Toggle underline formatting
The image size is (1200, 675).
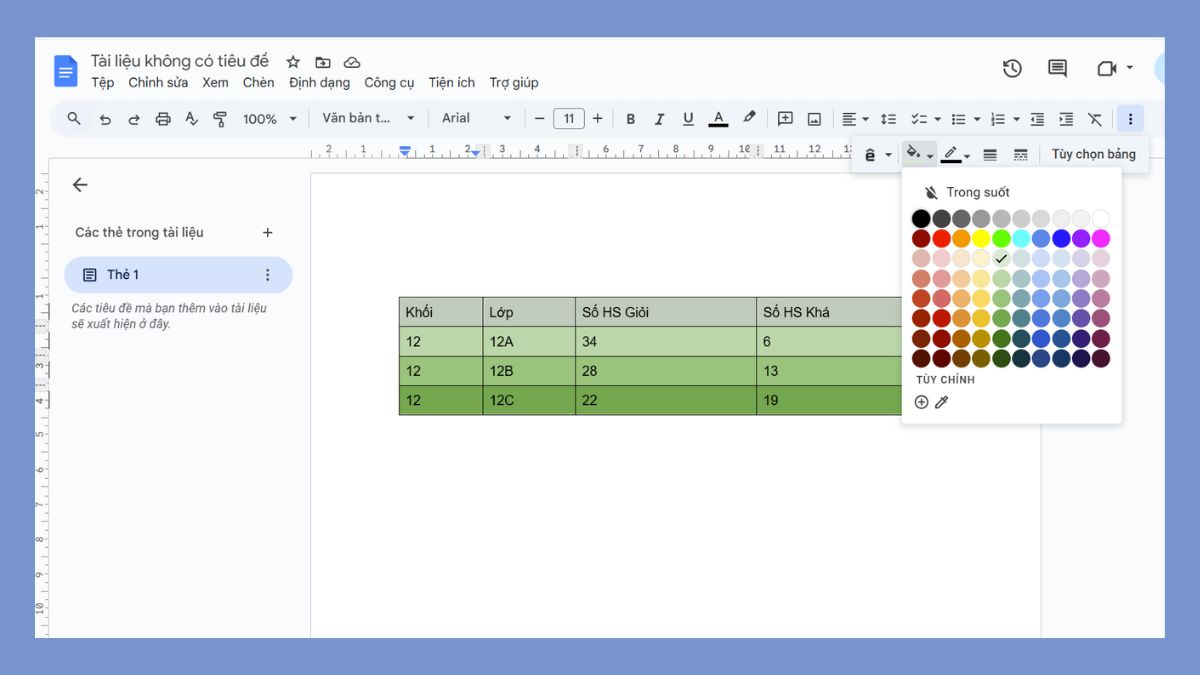688,119
